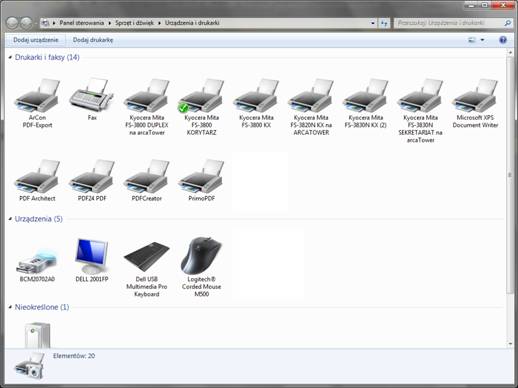This screenshot has height=388, width=518.
Task: Select the Logitech Corded Mouse M500 icon
Action: 201,255
